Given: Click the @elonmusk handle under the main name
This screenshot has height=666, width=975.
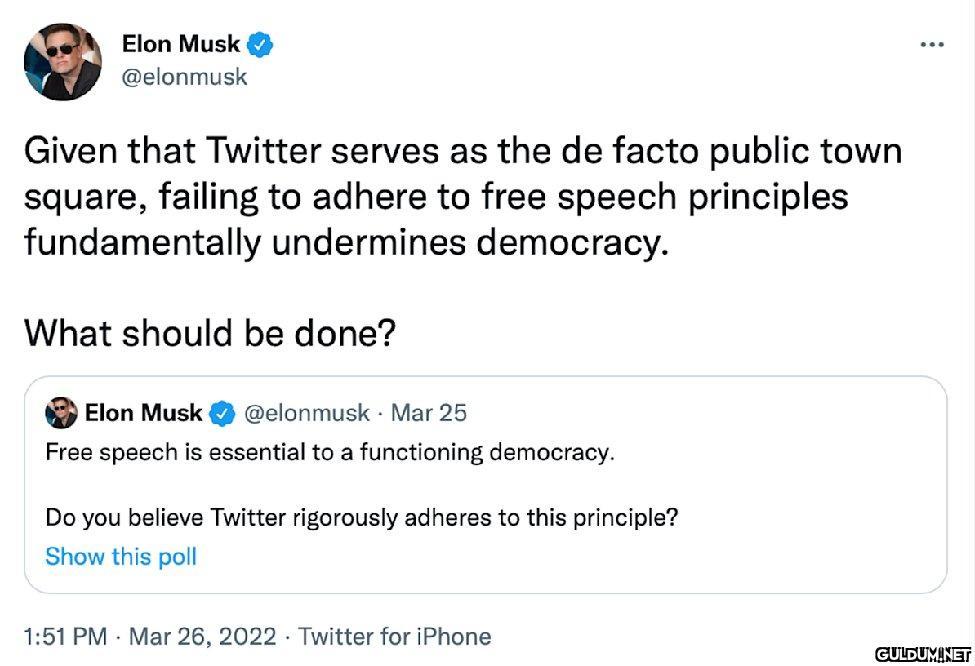Looking at the screenshot, I should [185, 77].
